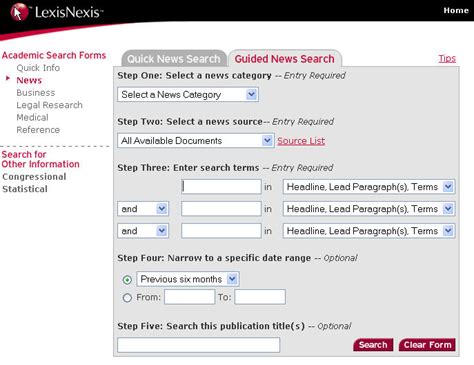This screenshot has width=474, height=365.
Task: Open the Tips link
Action: tap(447, 58)
